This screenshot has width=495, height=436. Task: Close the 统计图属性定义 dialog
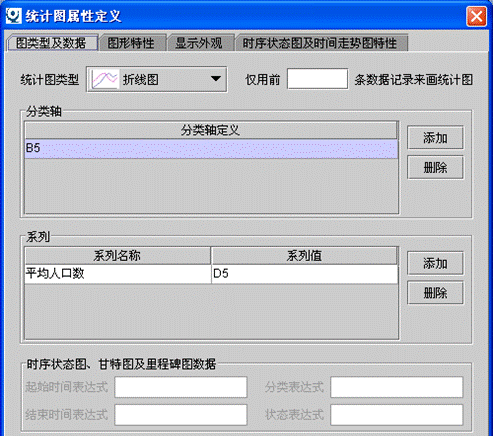476,16
